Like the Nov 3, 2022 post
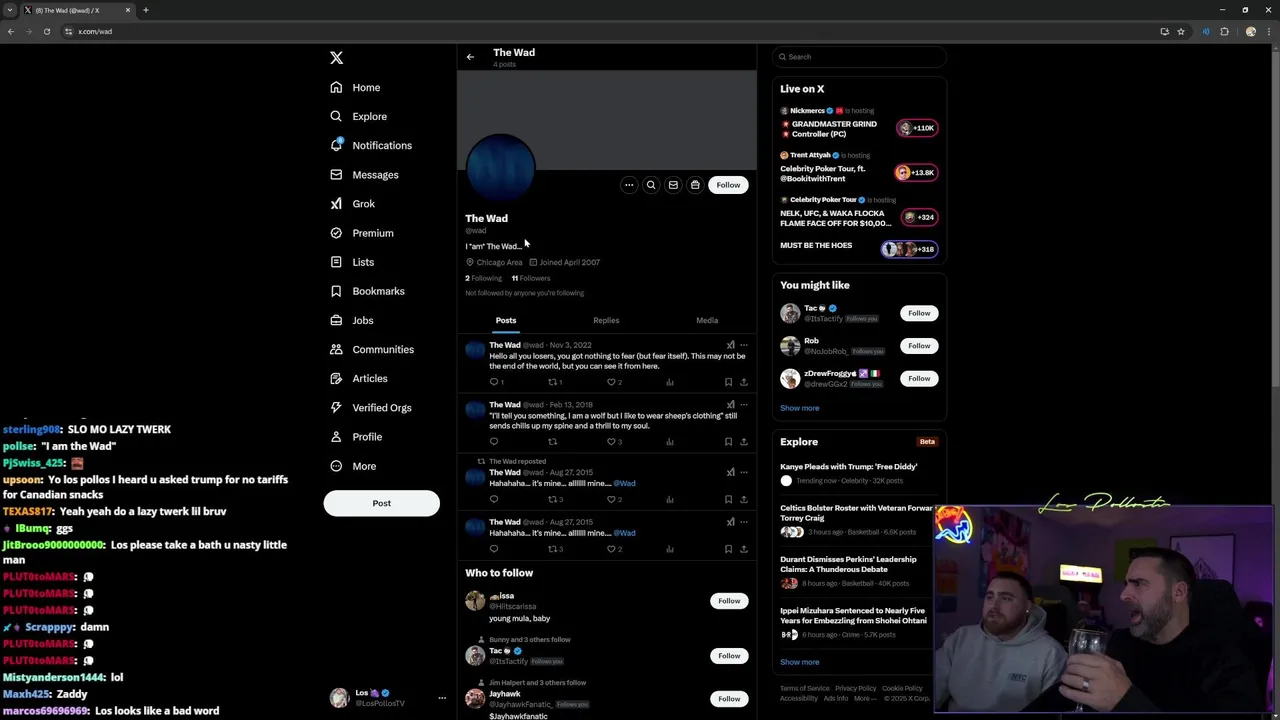 click(612, 382)
